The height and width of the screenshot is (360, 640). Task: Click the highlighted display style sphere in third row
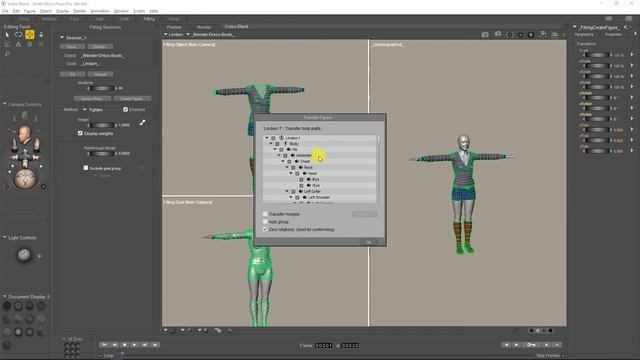(x=18, y=332)
